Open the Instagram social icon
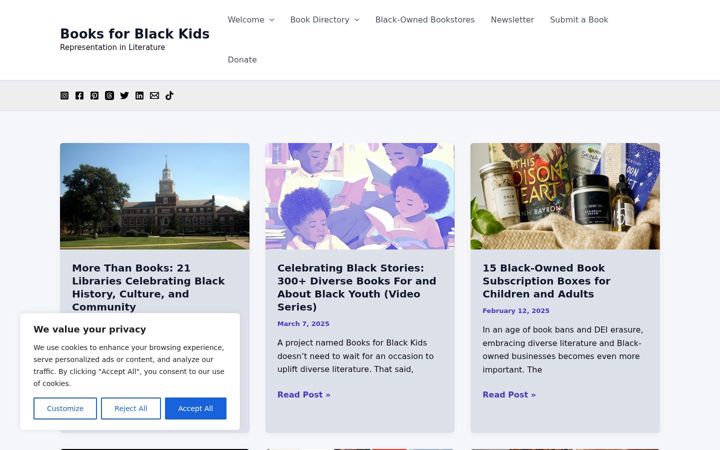Image resolution: width=720 pixels, height=450 pixels. pyautogui.click(x=64, y=96)
